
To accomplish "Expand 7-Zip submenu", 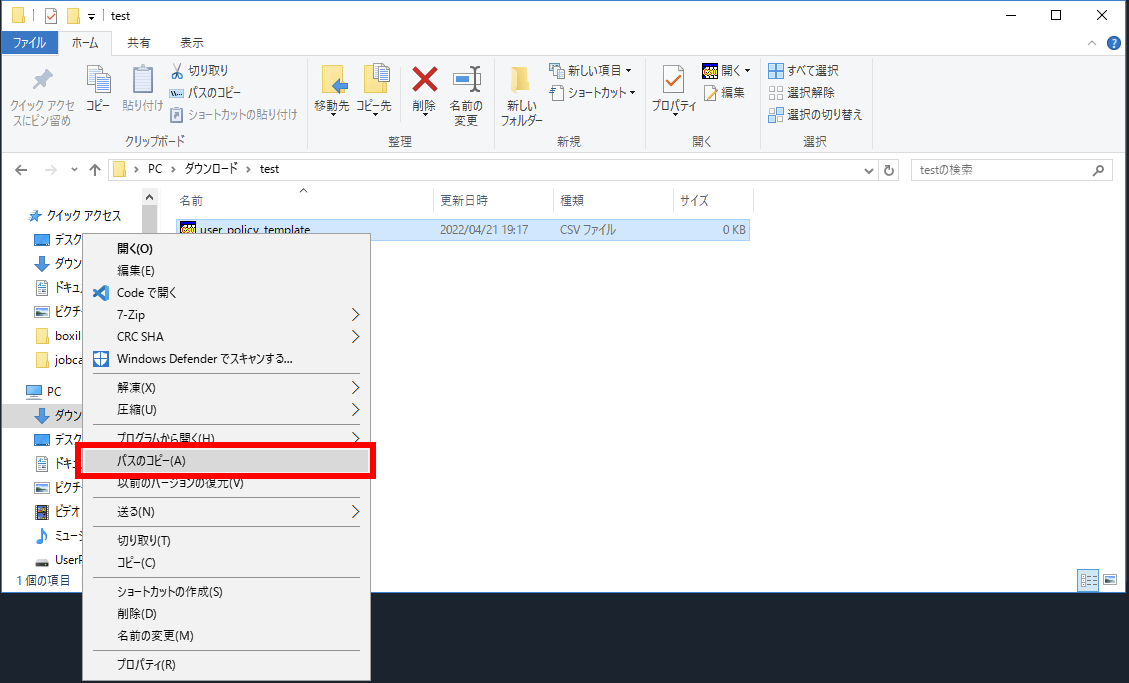I will [227, 315].
